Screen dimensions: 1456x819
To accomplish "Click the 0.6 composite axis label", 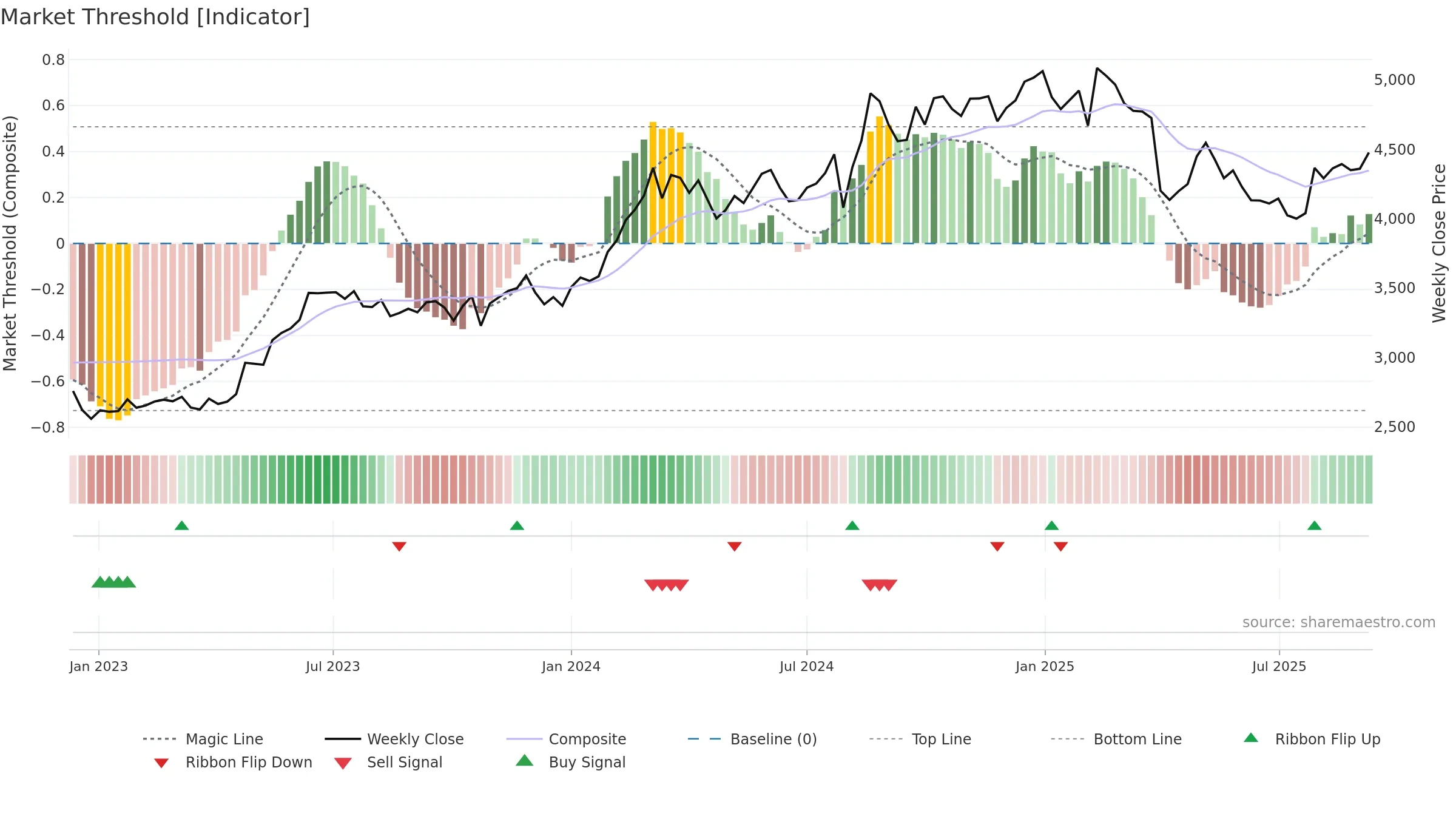I will click(53, 106).
